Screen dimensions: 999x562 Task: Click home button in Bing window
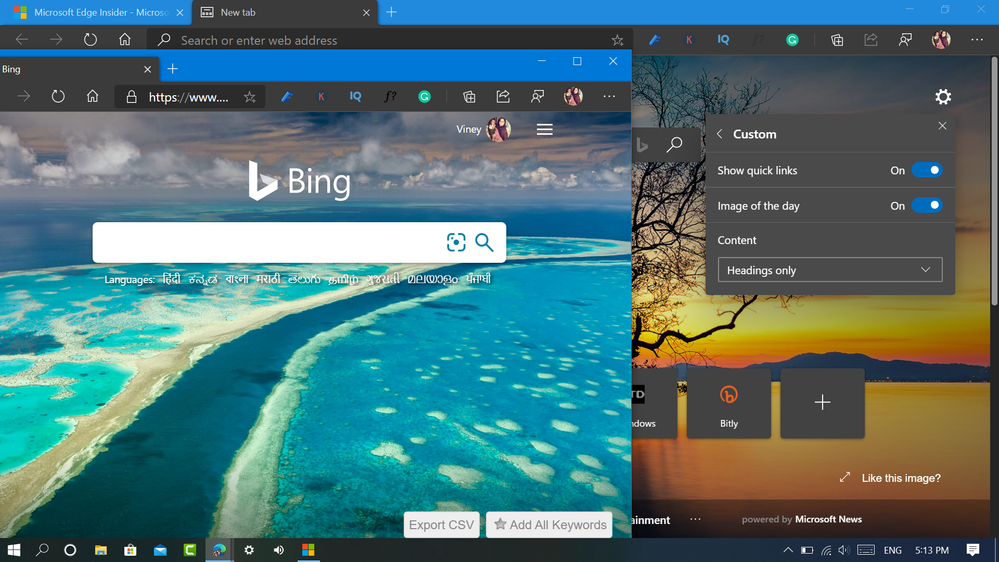click(92, 96)
